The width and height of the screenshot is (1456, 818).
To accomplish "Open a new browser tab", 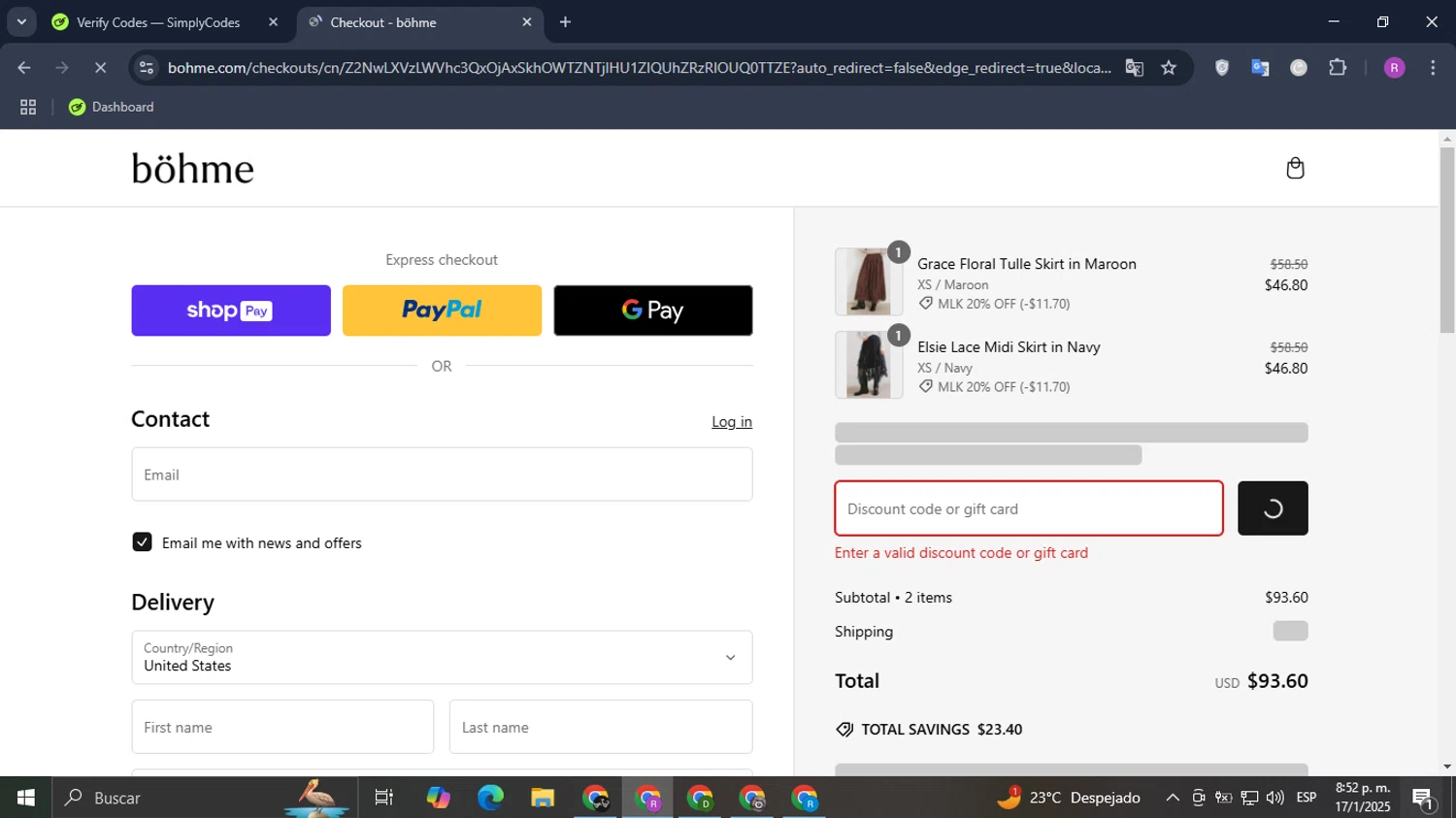I will coord(565,22).
